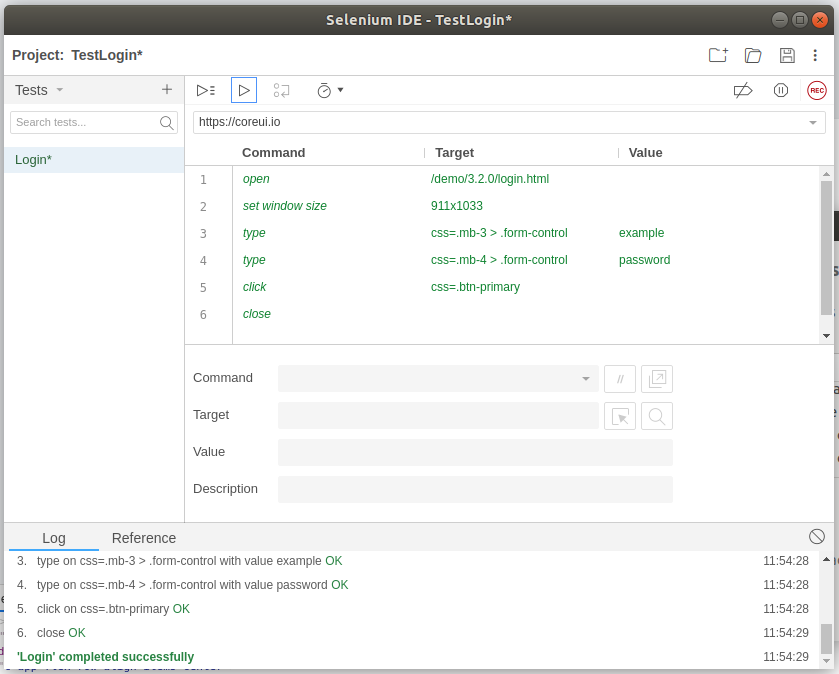Run the current test
The width and height of the screenshot is (839, 674).
point(244,90)
